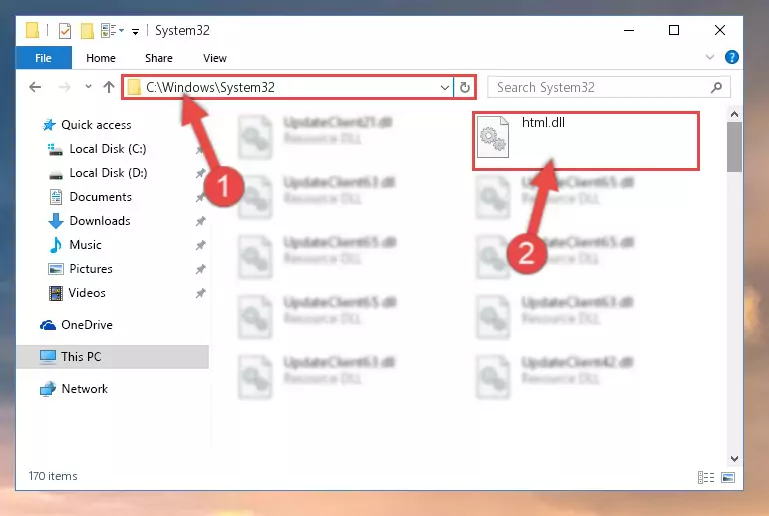Open the address bar history dropdown

[x=444, y=88]
